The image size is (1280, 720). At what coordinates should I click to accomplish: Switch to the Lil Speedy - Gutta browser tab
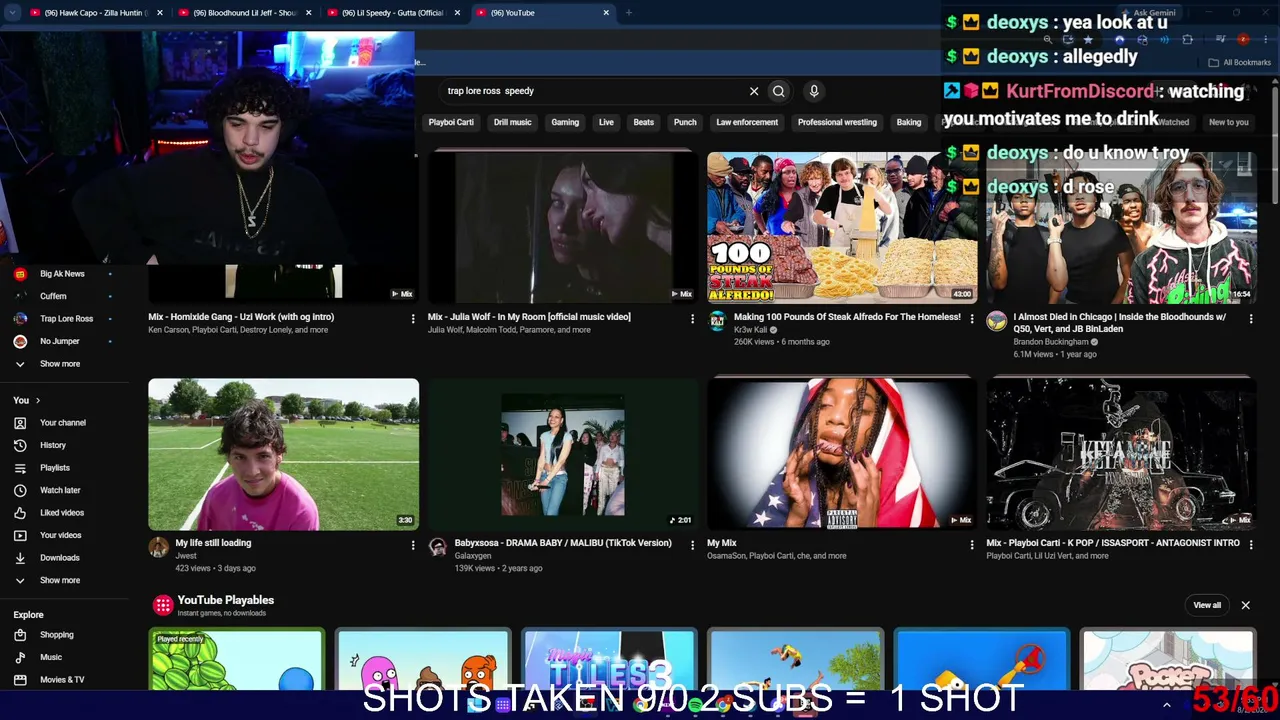click(392, 13)
